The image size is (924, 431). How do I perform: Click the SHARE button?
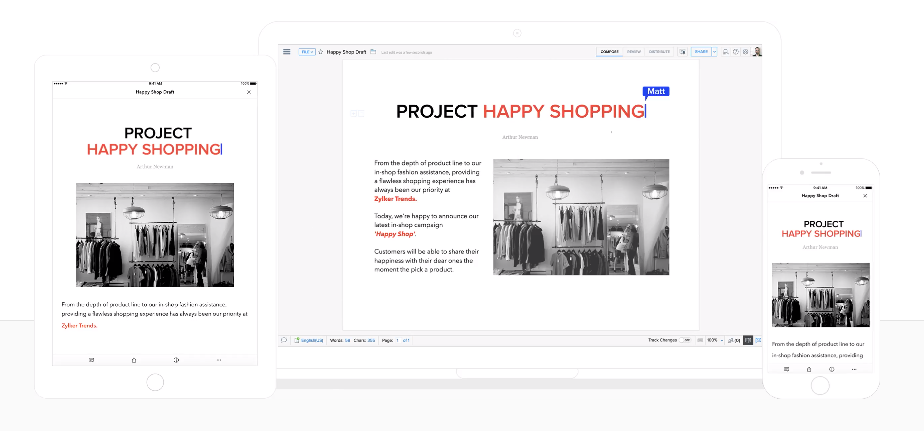pyautogui.click(x=701, y=52)
